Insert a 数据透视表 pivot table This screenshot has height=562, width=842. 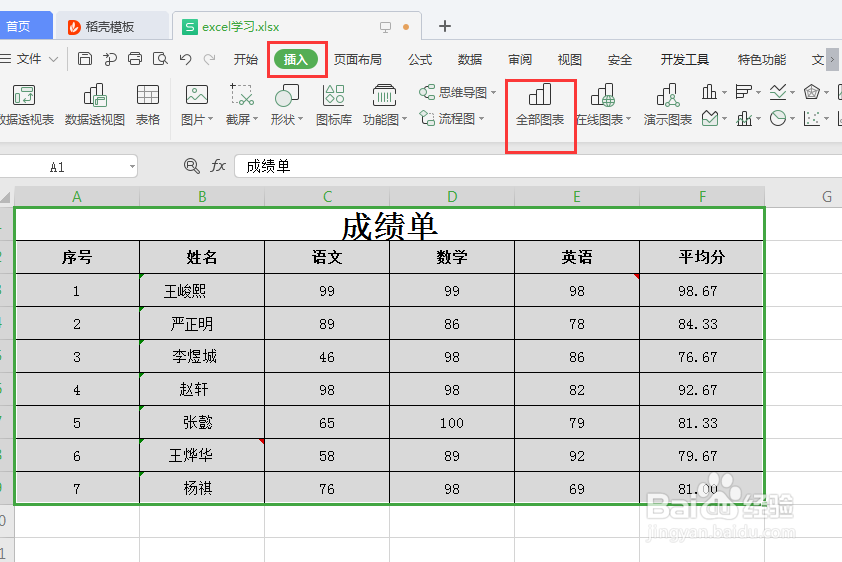click(x=25, y=105)
